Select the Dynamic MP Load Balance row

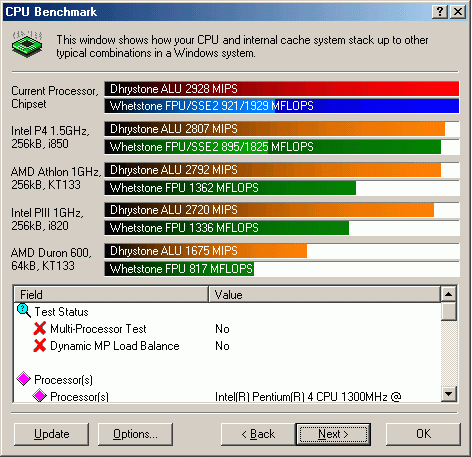[x=227, y=346]
